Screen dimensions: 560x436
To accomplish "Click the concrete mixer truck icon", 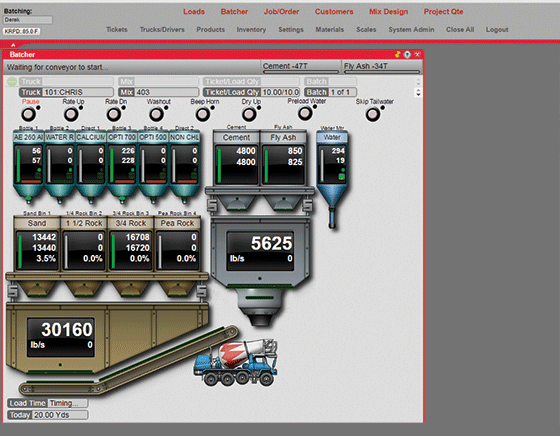I will tap(235, 363).
